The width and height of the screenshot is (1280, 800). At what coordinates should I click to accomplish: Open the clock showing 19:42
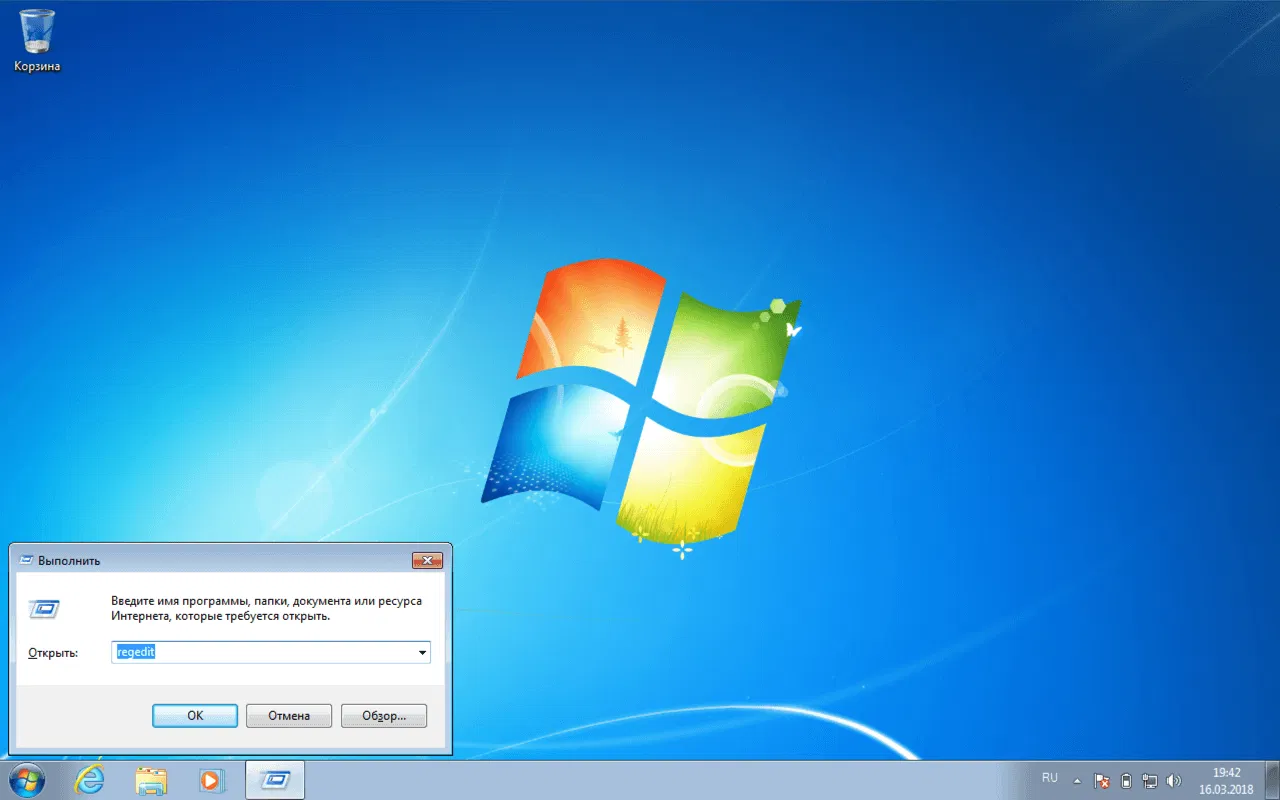(1226, 780)
